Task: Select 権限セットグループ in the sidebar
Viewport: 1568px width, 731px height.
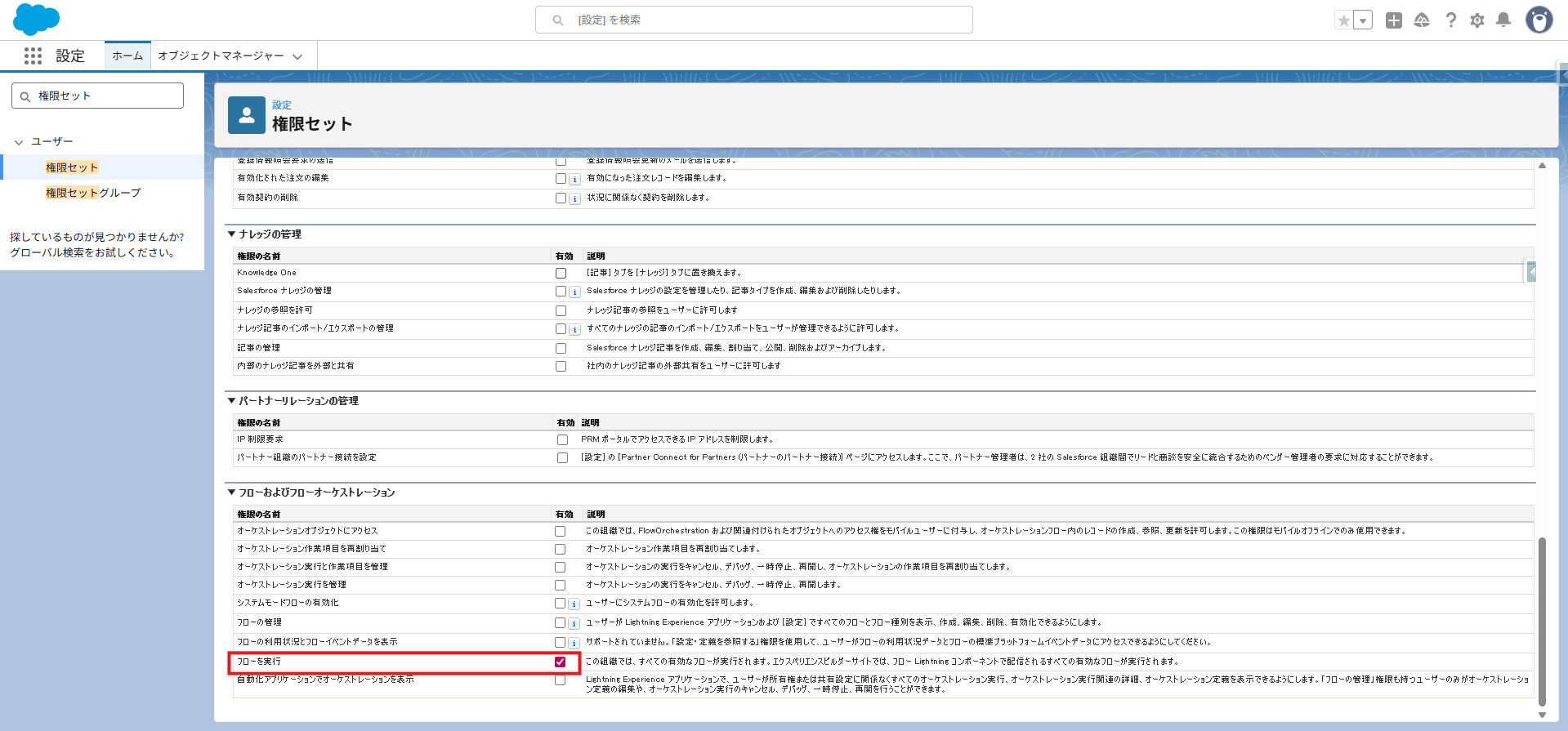Action: [x=93, y=193]
